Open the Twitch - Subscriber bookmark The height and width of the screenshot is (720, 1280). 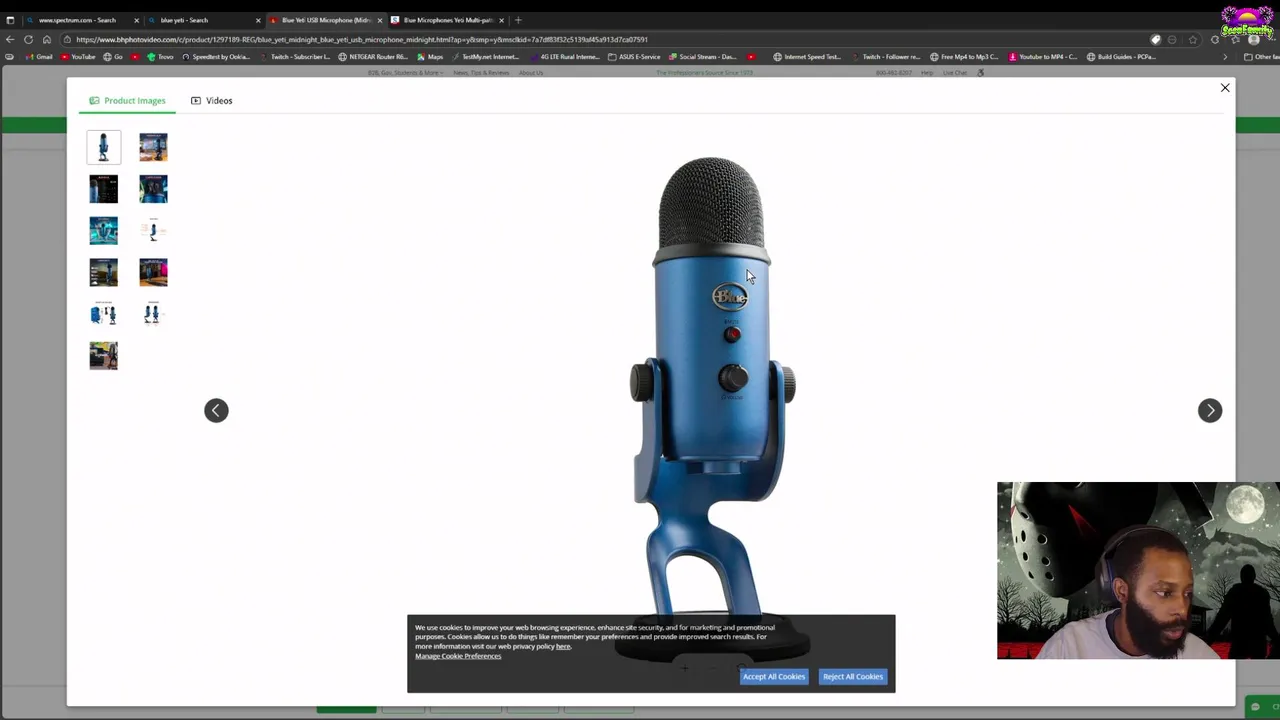tap(295, 57)
